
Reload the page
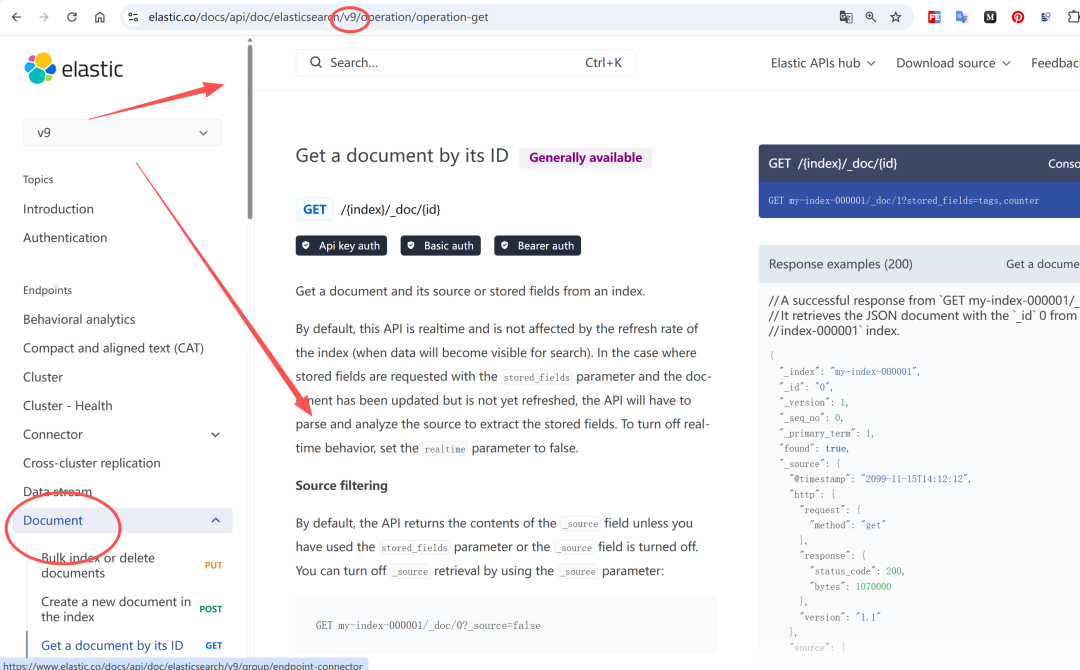coord(72,17)
